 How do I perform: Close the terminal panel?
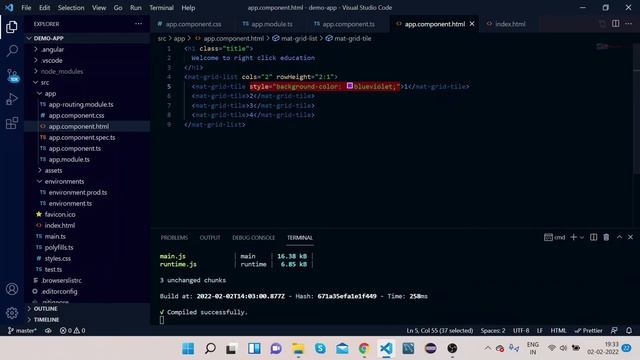[630, 237]
